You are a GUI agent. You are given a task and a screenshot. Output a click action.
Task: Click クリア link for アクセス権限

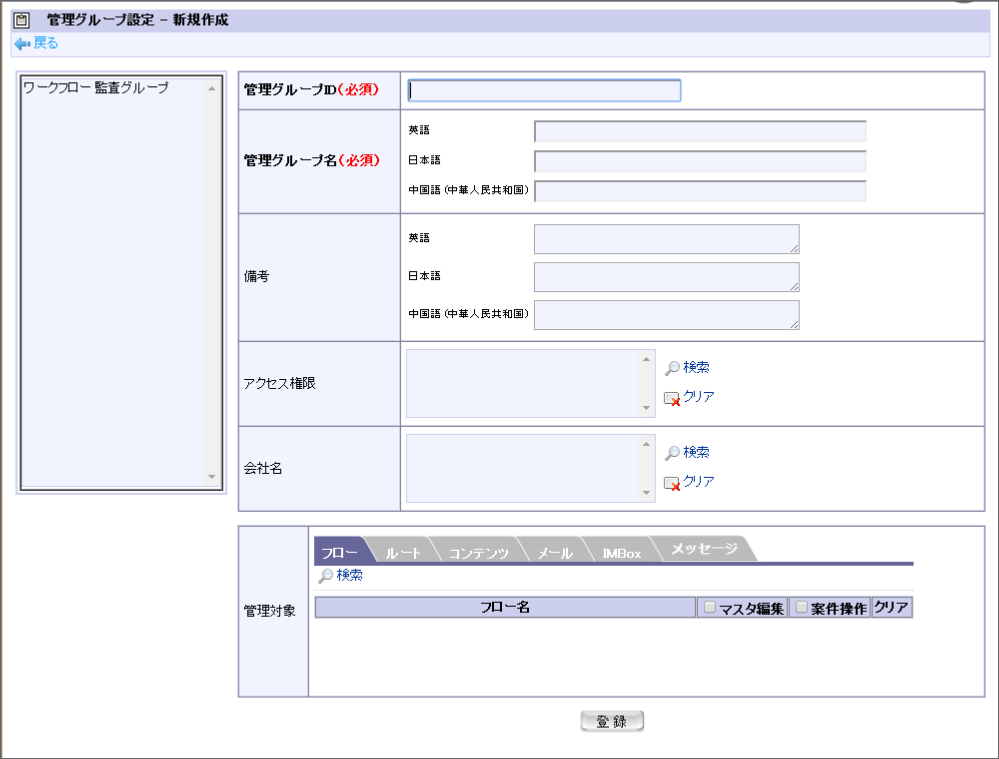pyautogui.click(x=698, y=396)
